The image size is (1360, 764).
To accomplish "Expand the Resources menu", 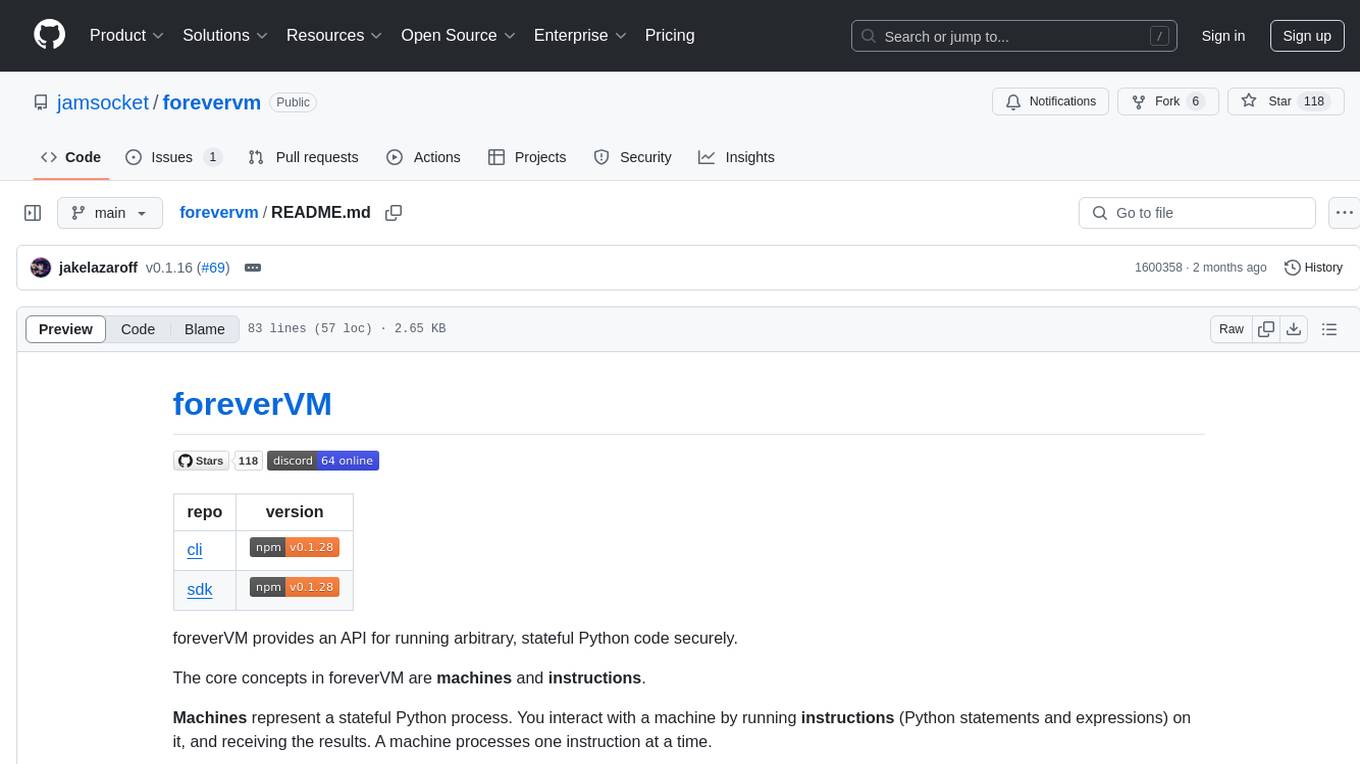I will [334, 35].
